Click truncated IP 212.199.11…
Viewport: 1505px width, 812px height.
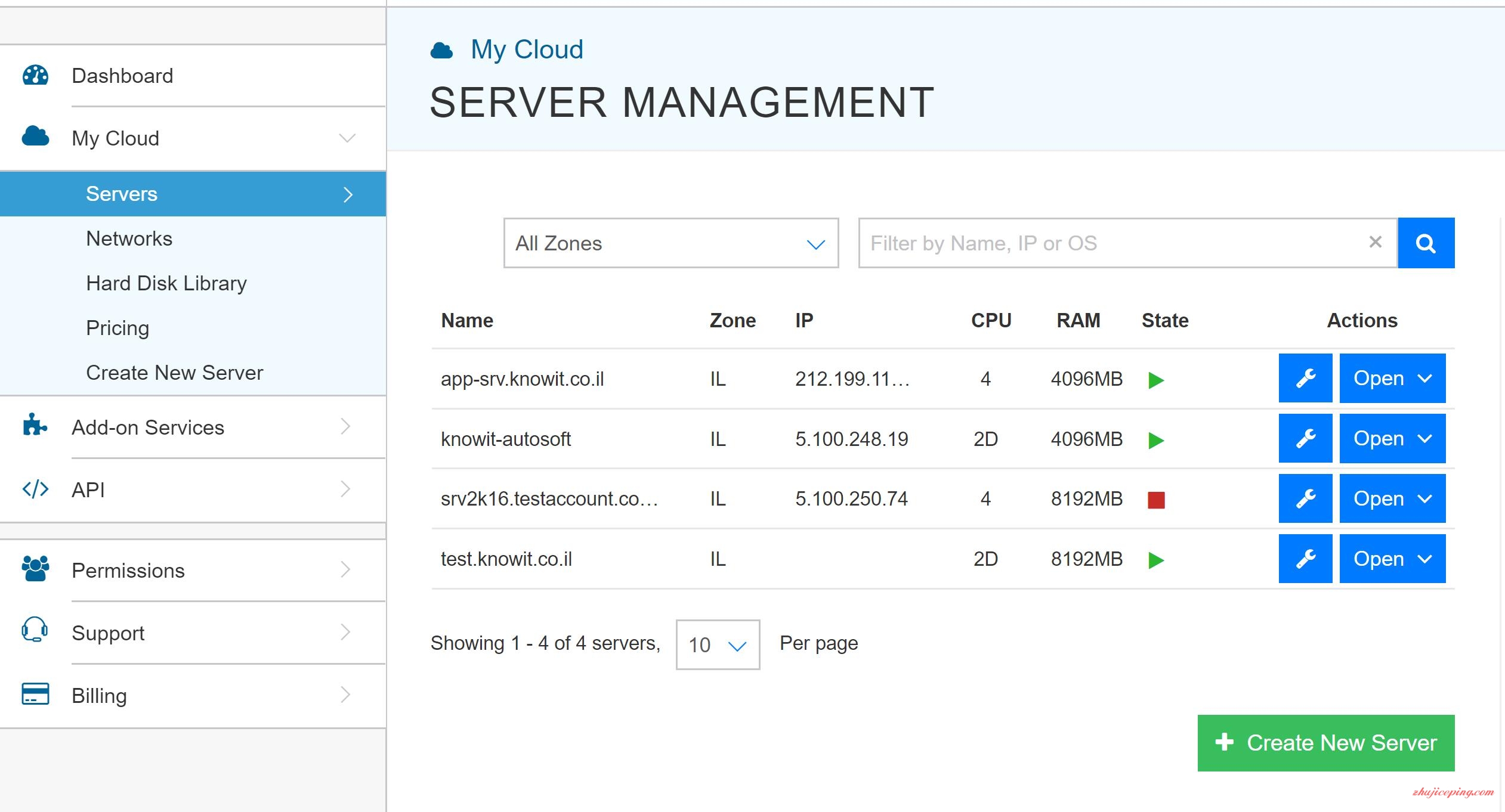point(852,379)
